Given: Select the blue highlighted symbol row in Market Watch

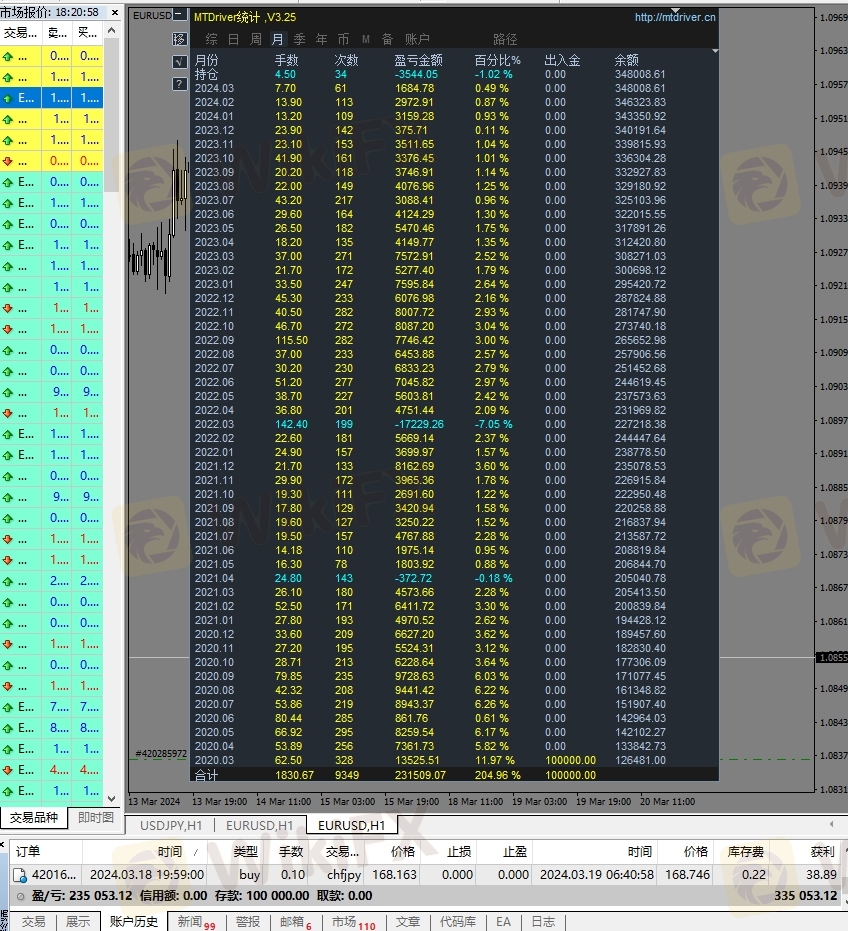Looking at the screenshot, I should pyautogui.click(x=52, y=98).
